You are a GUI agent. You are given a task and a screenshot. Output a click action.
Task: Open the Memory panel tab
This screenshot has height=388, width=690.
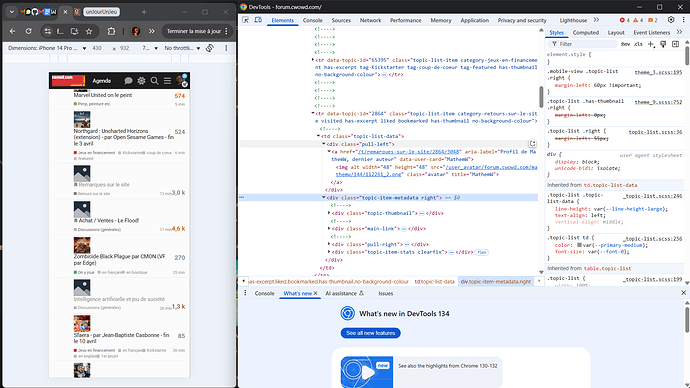441,20
